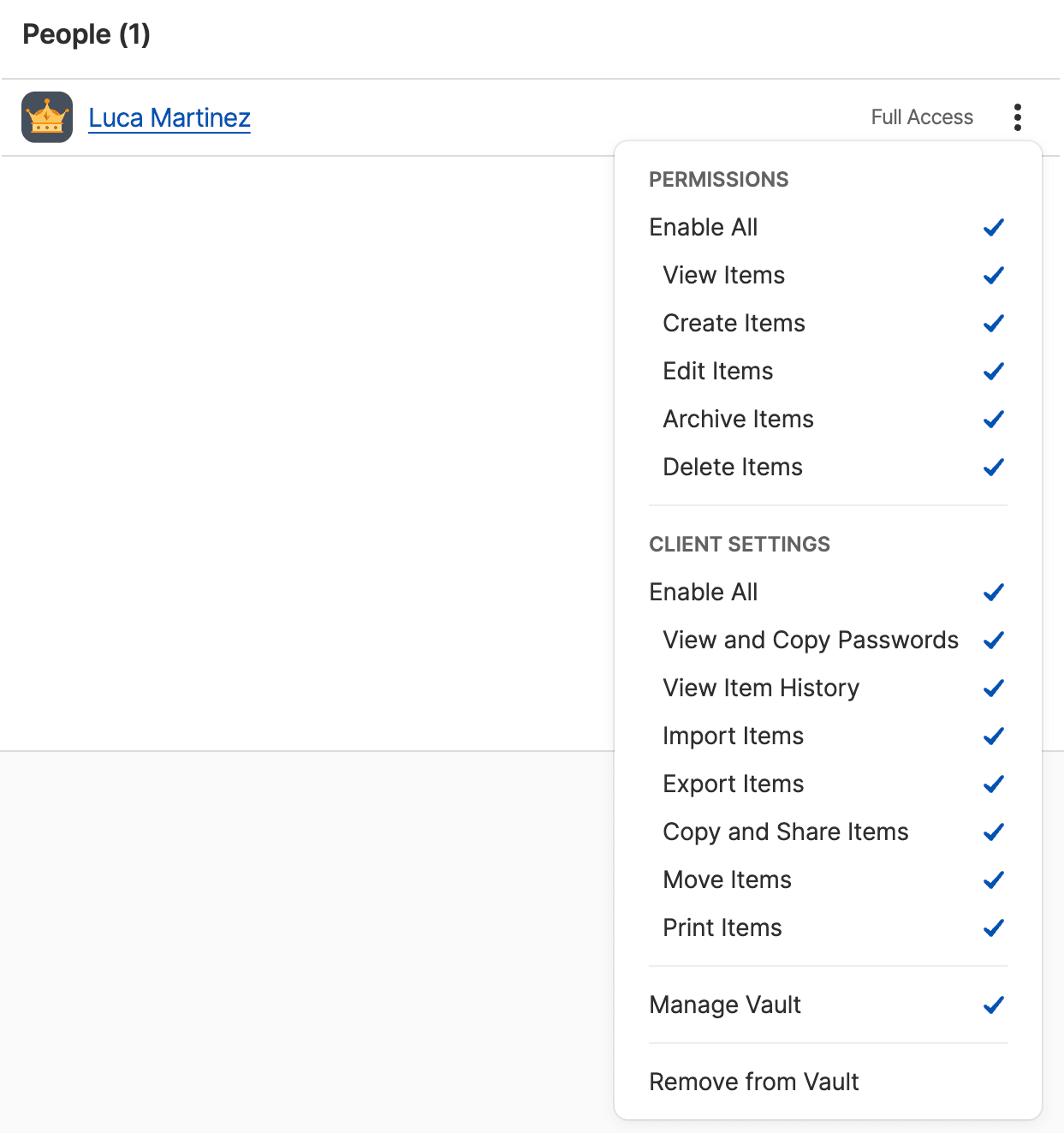Toggle Enable All under Permissions
This screenshot has height=1133, width=1064.
828,227
